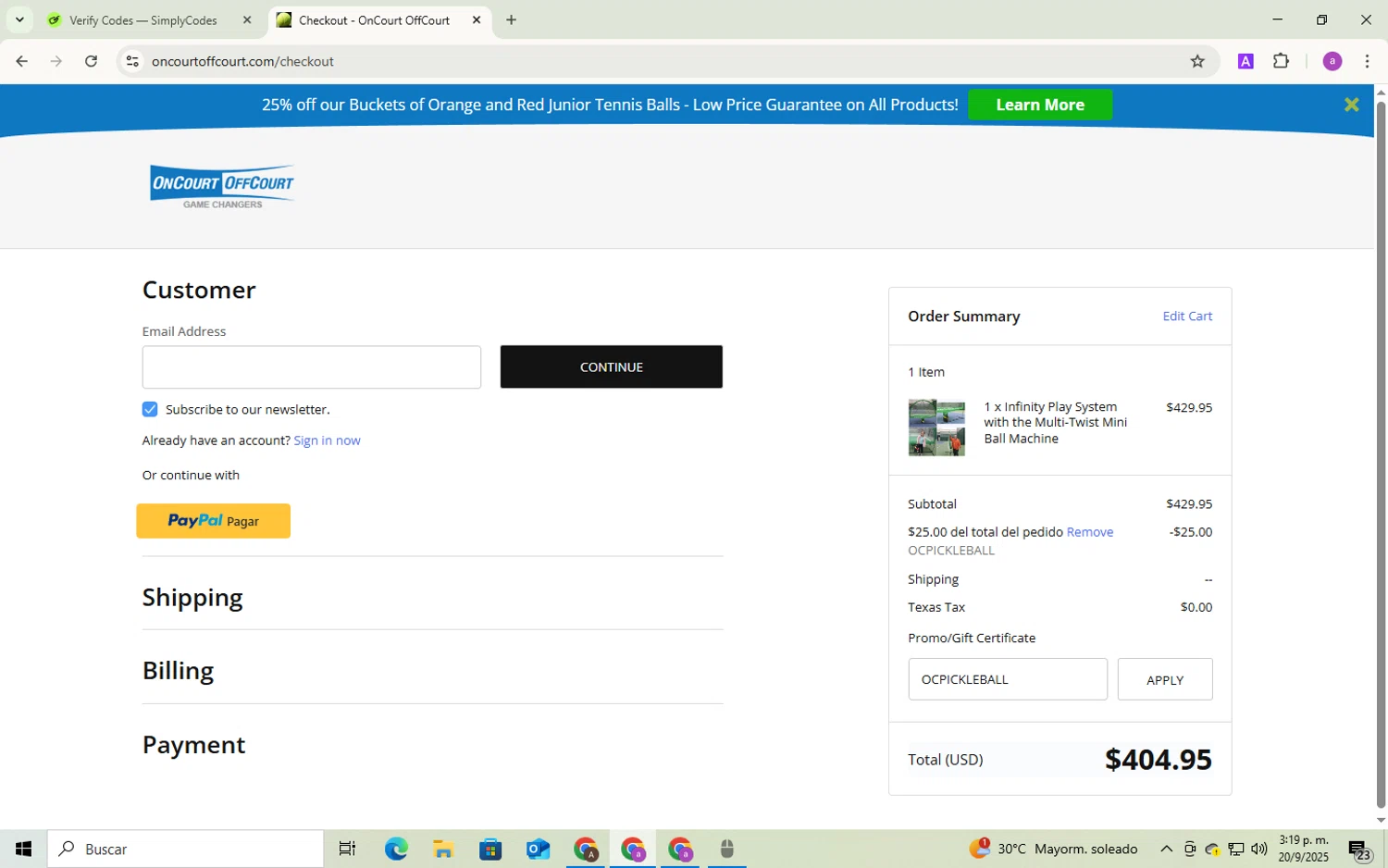Dismiss the promo banner with X
The image size is (1388, 868).
[x=1351, y=105]
